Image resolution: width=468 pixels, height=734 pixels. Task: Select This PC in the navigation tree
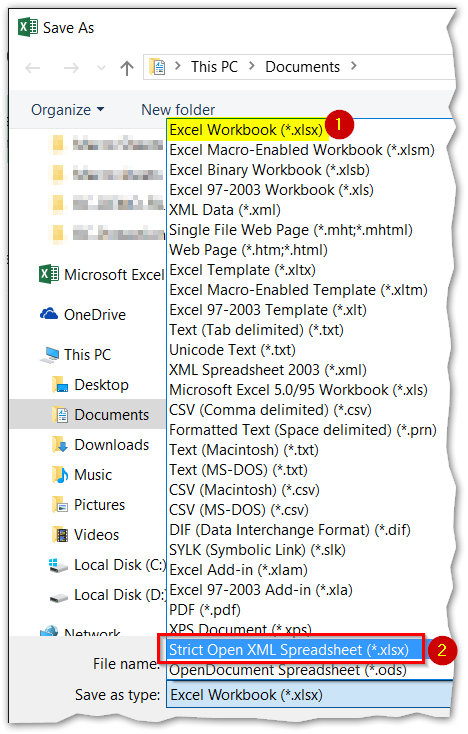point(88,354)
